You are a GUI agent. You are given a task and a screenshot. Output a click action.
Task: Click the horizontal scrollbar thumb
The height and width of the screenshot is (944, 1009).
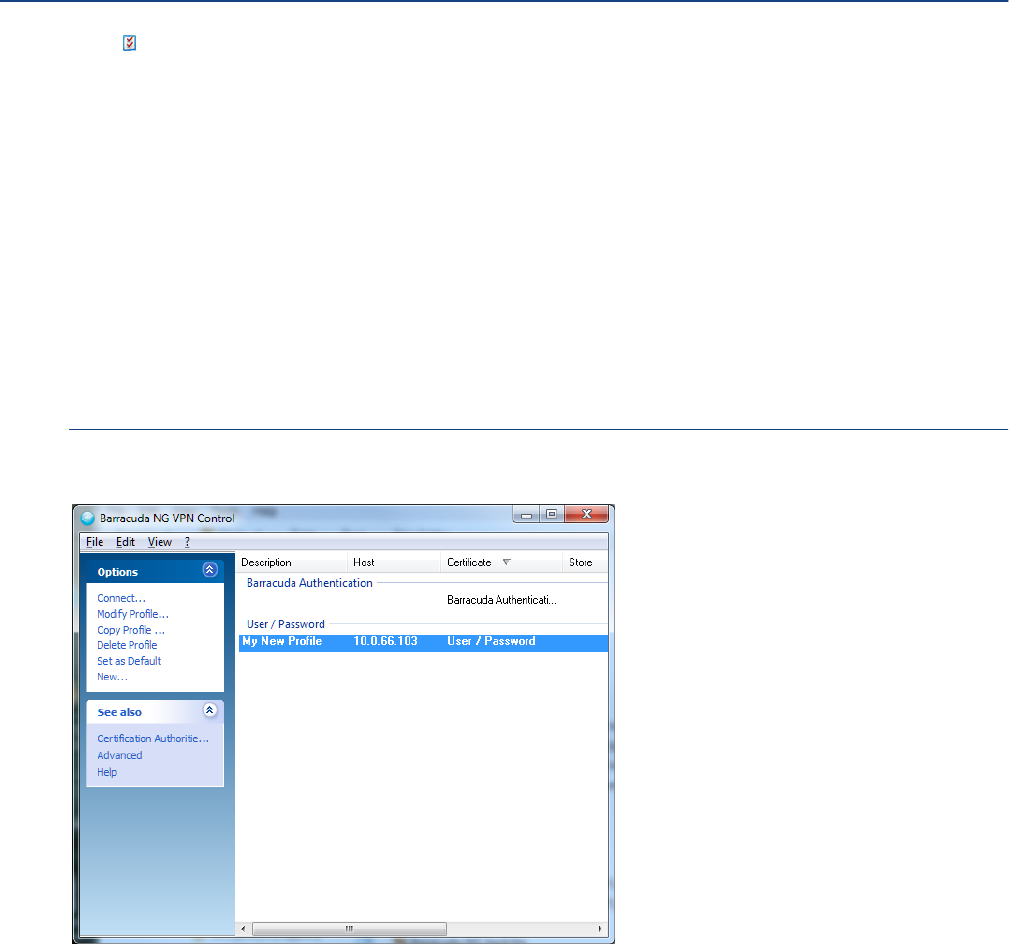(x=349, y=929)
